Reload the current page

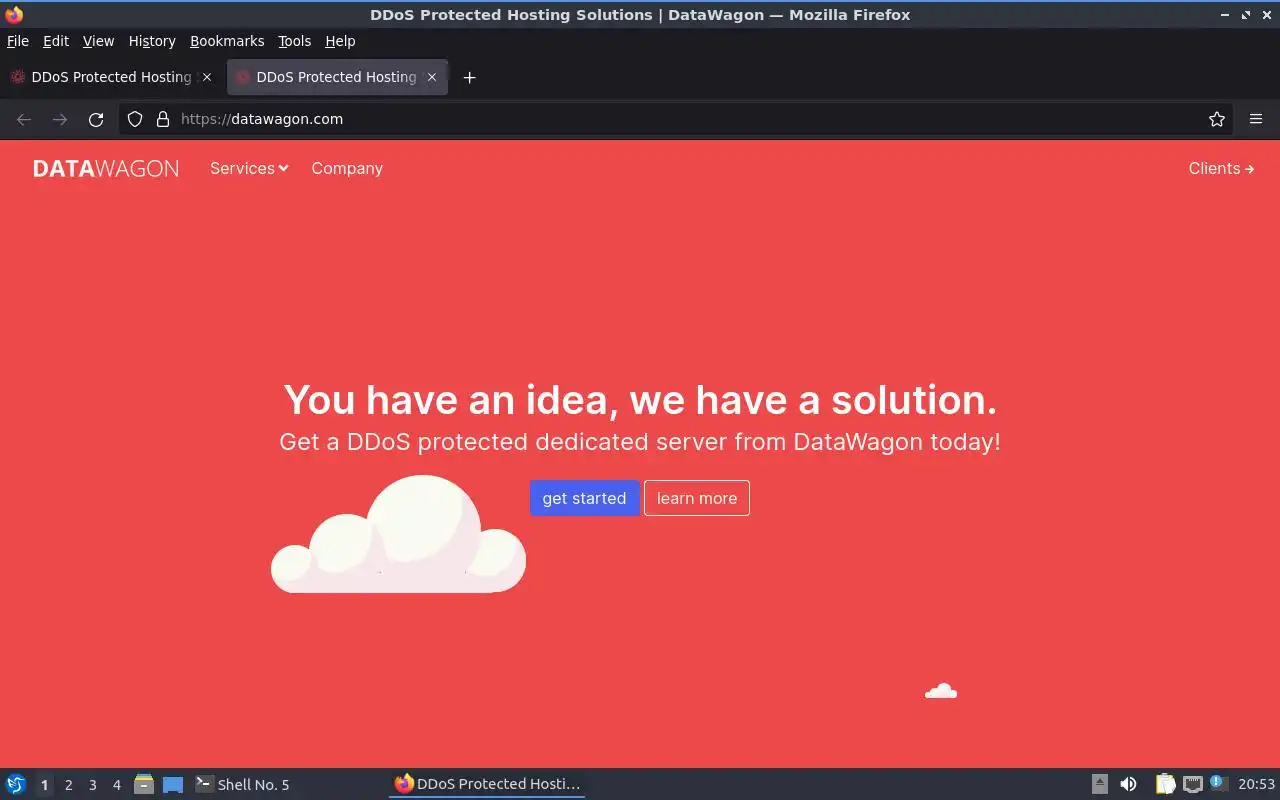(96, 119)
